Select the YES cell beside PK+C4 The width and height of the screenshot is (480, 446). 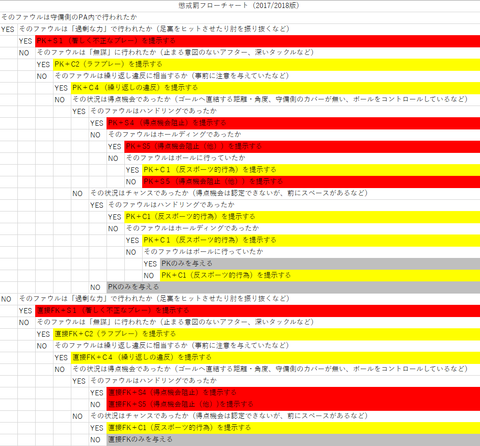point(62,88)
